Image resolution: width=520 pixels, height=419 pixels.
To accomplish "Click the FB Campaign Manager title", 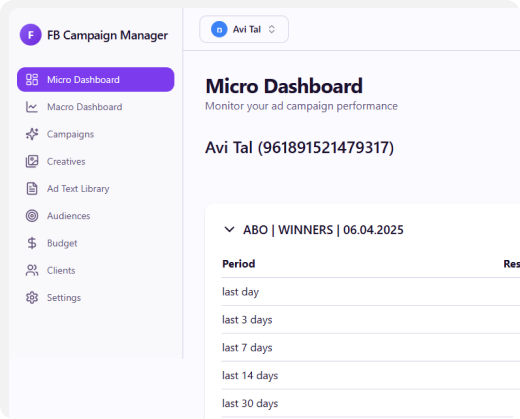I will [x=107, y=35].
